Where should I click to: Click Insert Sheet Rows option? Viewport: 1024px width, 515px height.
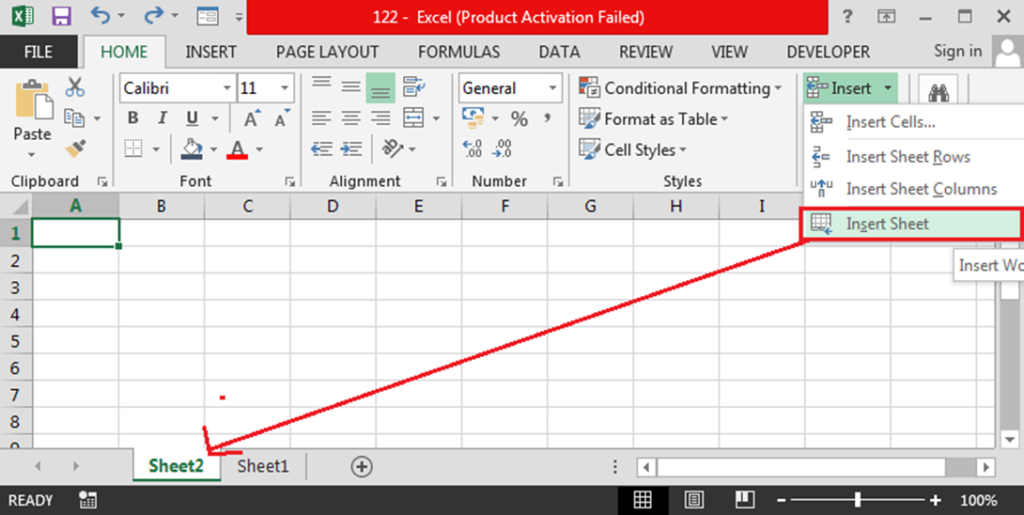[907, 157]
